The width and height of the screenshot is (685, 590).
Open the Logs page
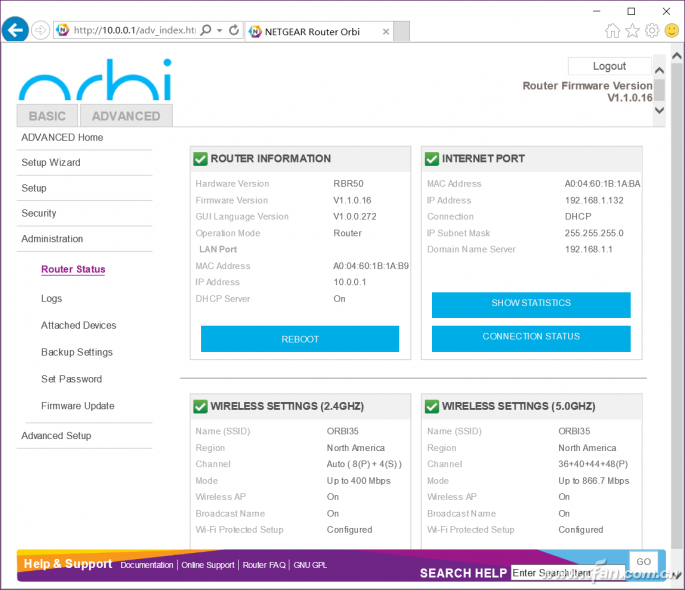tap(52, 299)
